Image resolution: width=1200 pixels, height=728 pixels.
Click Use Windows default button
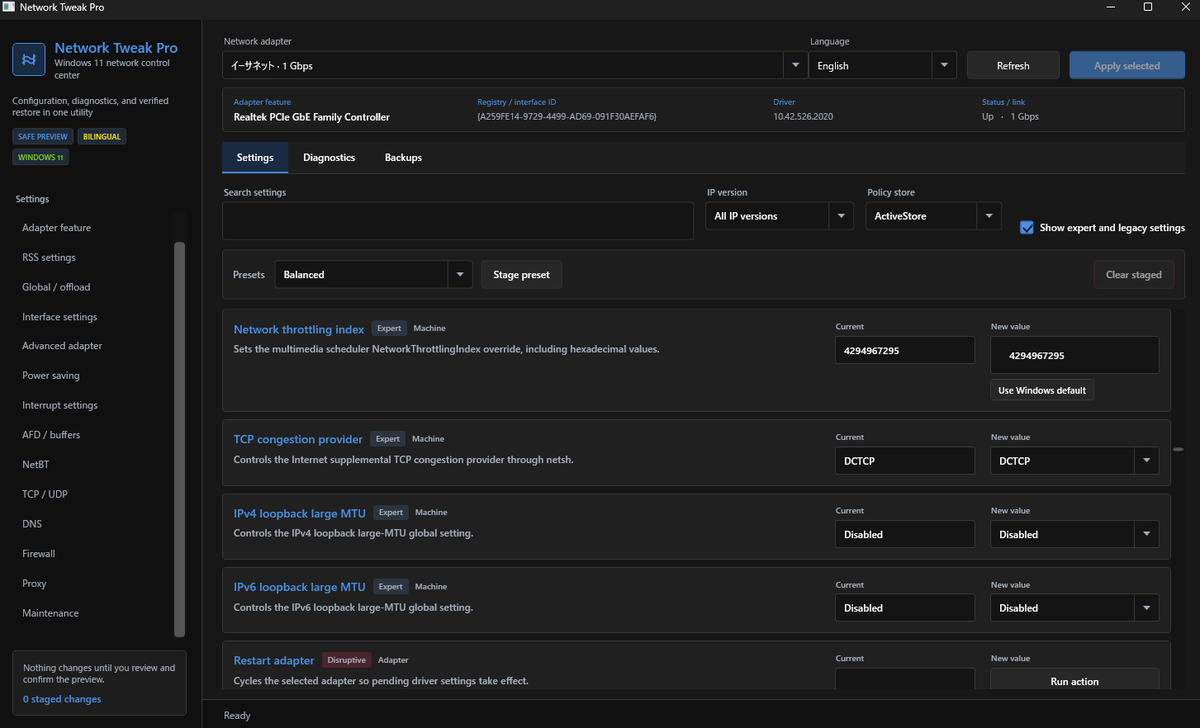click(1042, 390)
